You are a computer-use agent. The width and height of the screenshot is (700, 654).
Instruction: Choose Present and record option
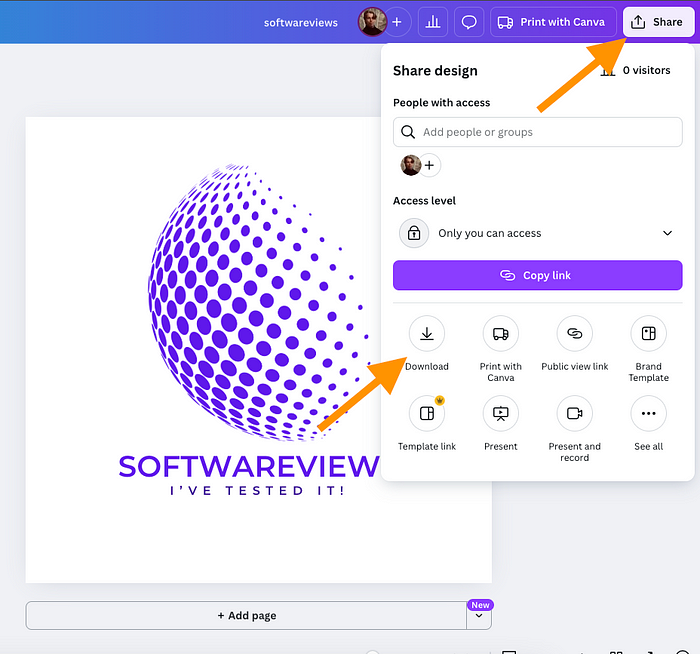(575, 413)
